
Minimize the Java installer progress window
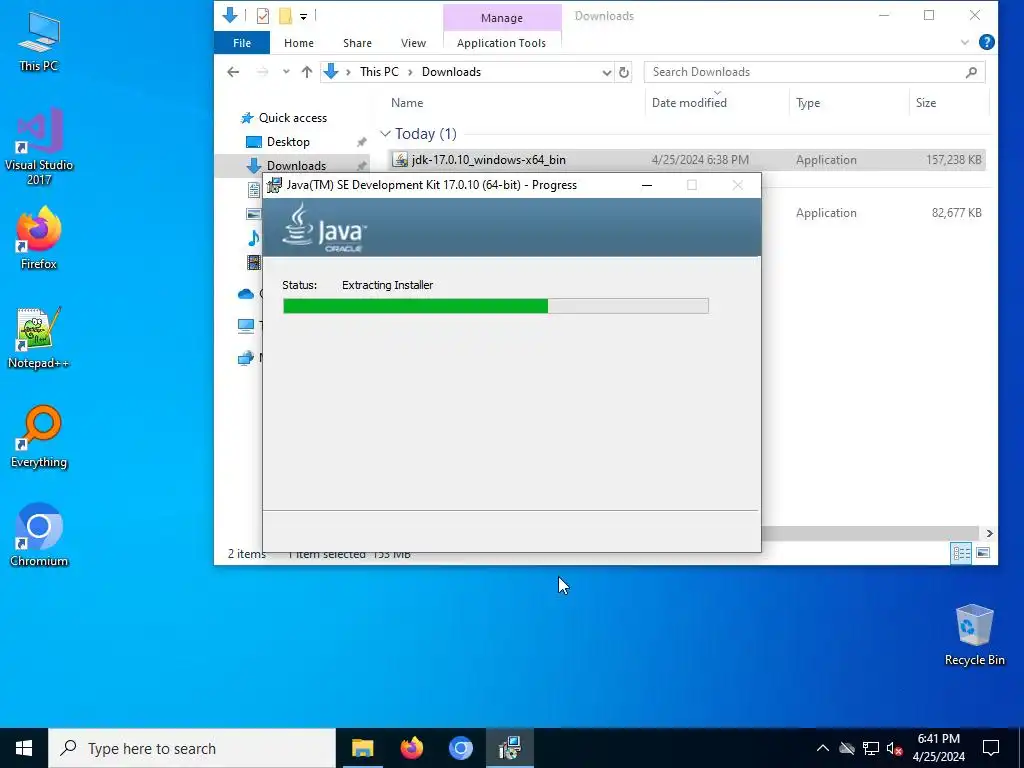pos(647,185)
